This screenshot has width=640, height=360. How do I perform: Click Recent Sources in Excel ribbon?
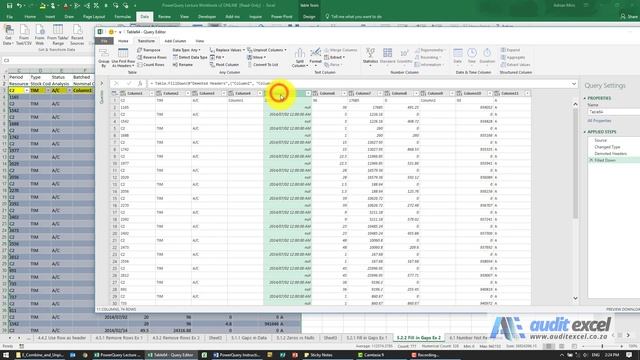tap(77, 35)
